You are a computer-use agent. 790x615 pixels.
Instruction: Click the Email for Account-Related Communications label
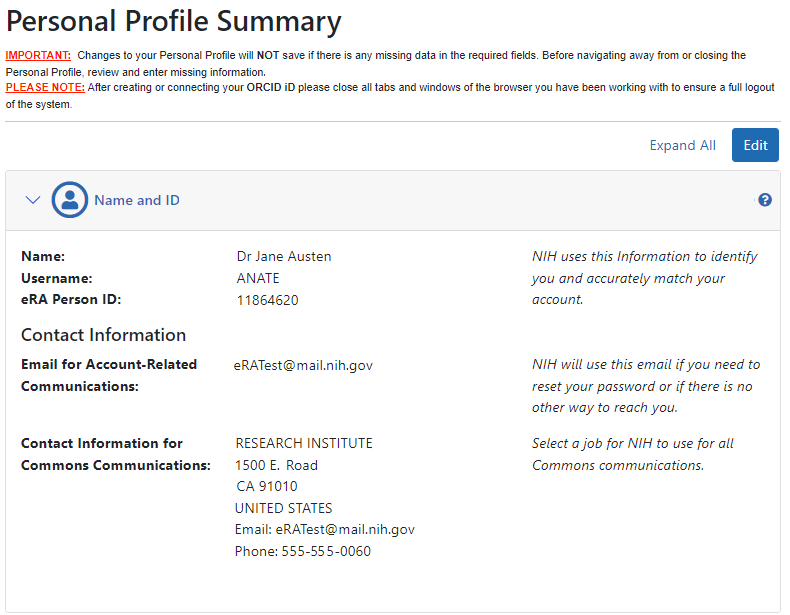tap(109, 375)
